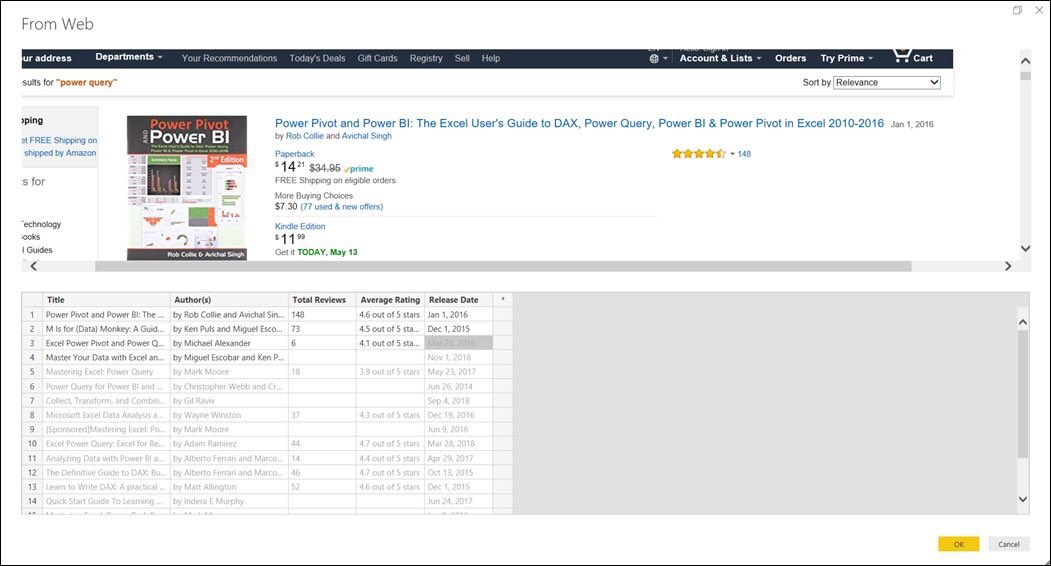Select the Total Reviews column header
The image size is (1051, 566).
pyautogui.click(x=323, y=300)
